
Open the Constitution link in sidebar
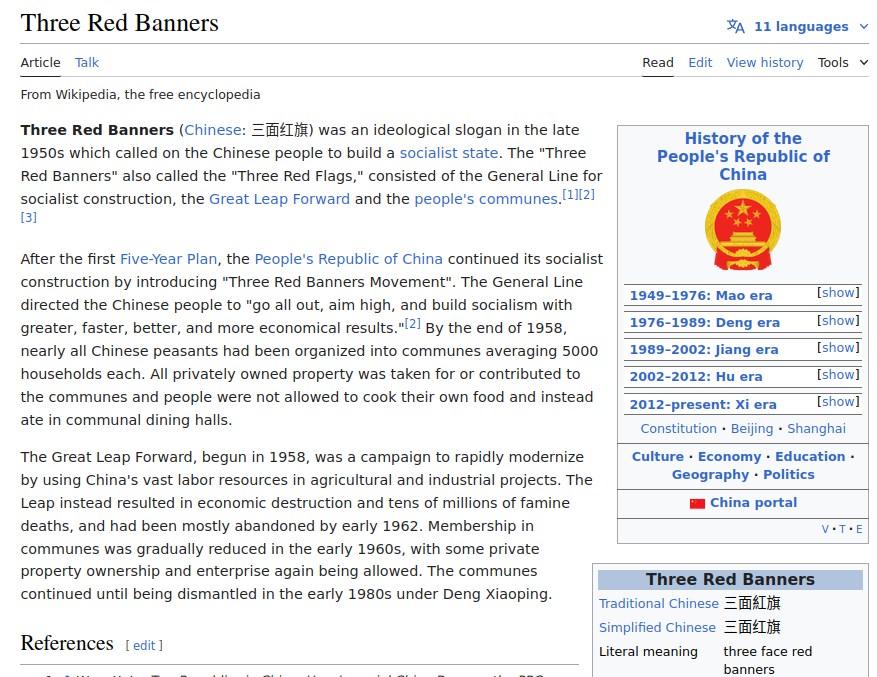click(x=678, y=429)
